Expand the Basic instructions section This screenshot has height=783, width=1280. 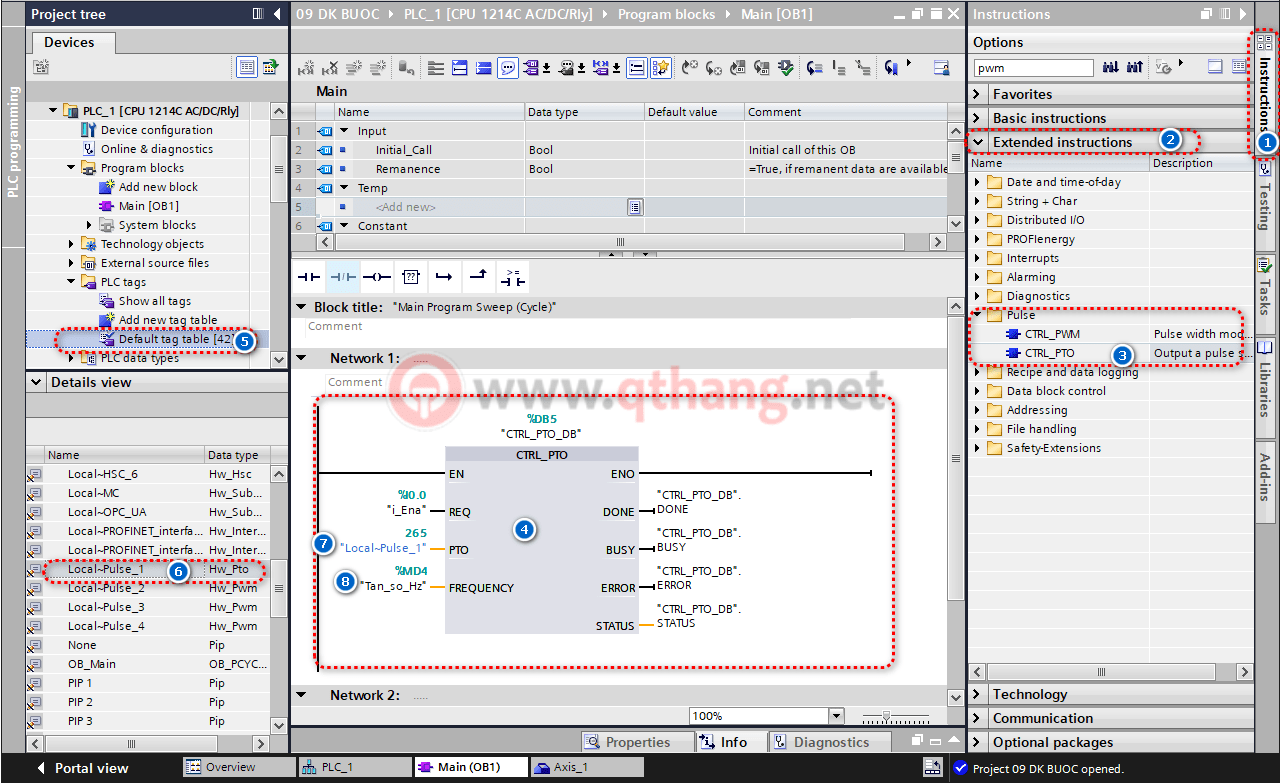pos(979,118)
